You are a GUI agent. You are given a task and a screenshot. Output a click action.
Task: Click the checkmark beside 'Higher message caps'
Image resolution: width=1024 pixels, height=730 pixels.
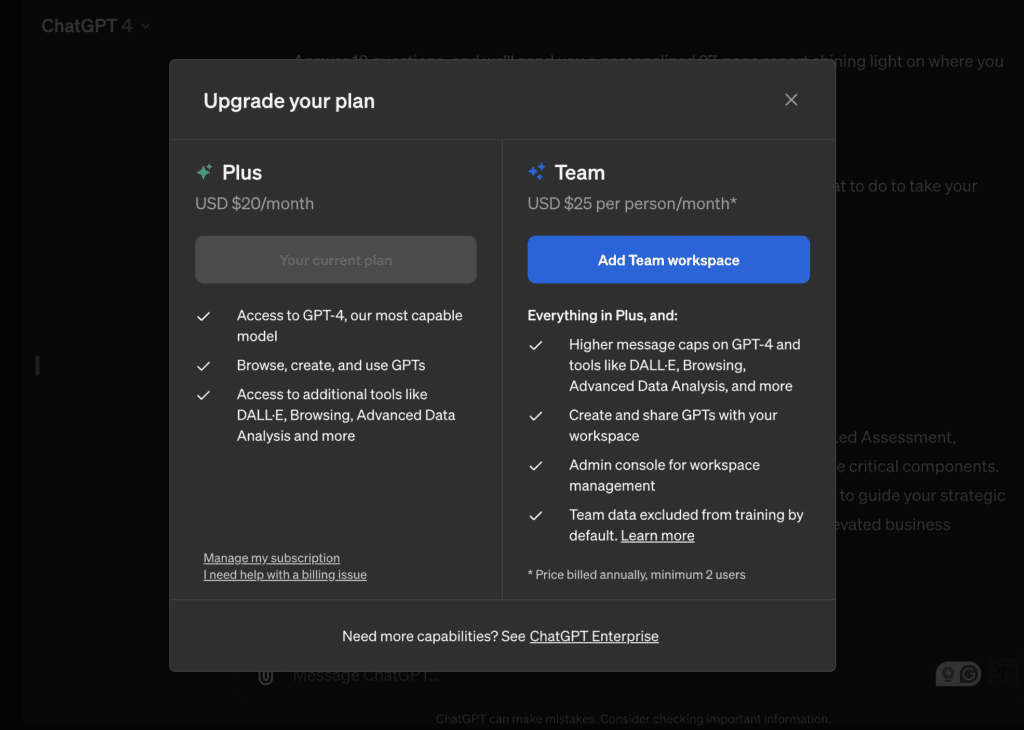(536, 344)
